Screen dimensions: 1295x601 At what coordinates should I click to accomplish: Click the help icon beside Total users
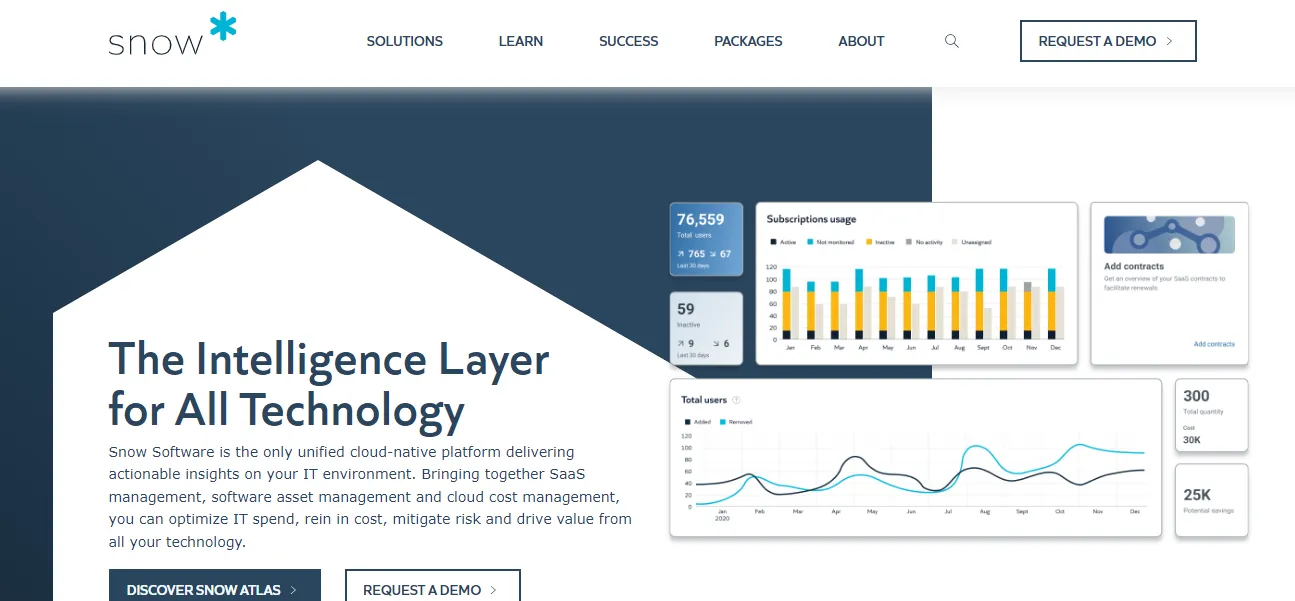click(x=736, y=400)
